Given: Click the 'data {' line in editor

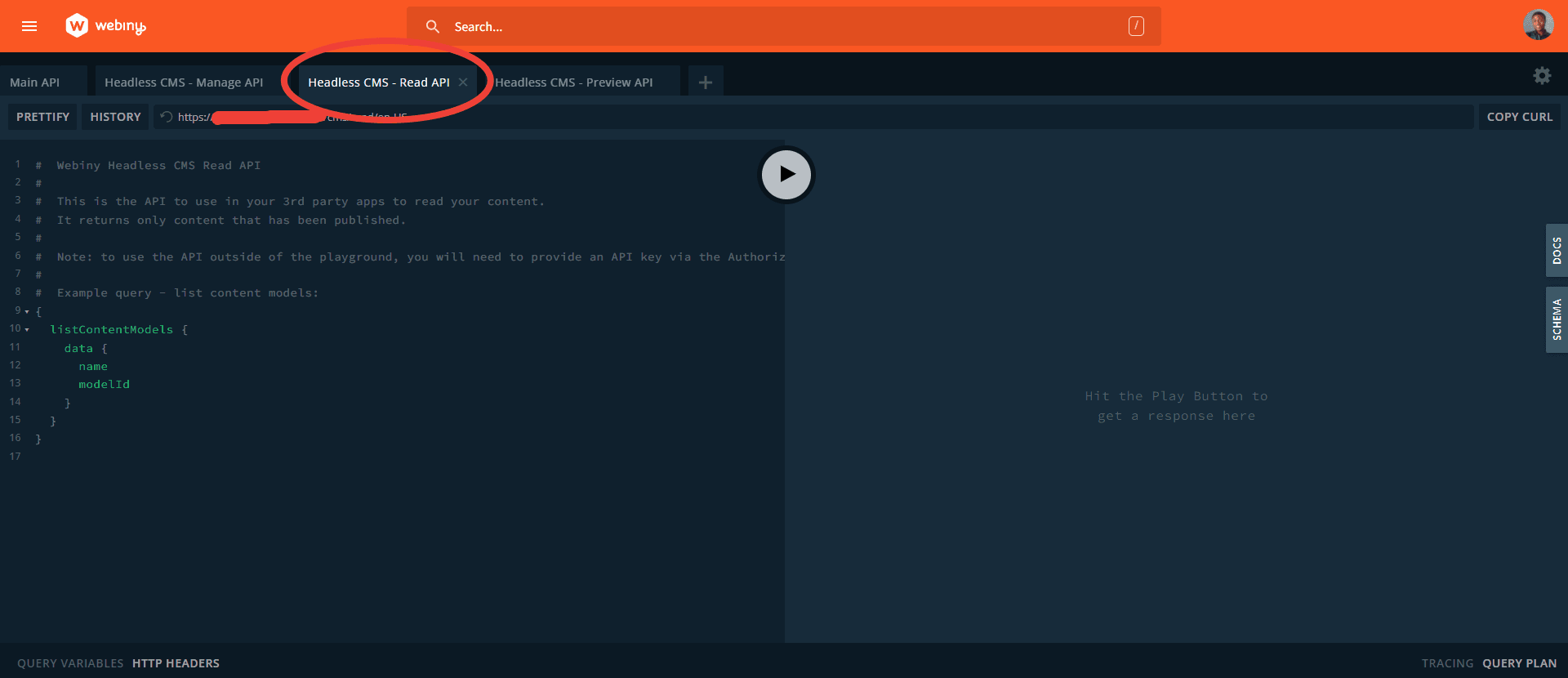Looking at the screenshot, I should (86, 349).
